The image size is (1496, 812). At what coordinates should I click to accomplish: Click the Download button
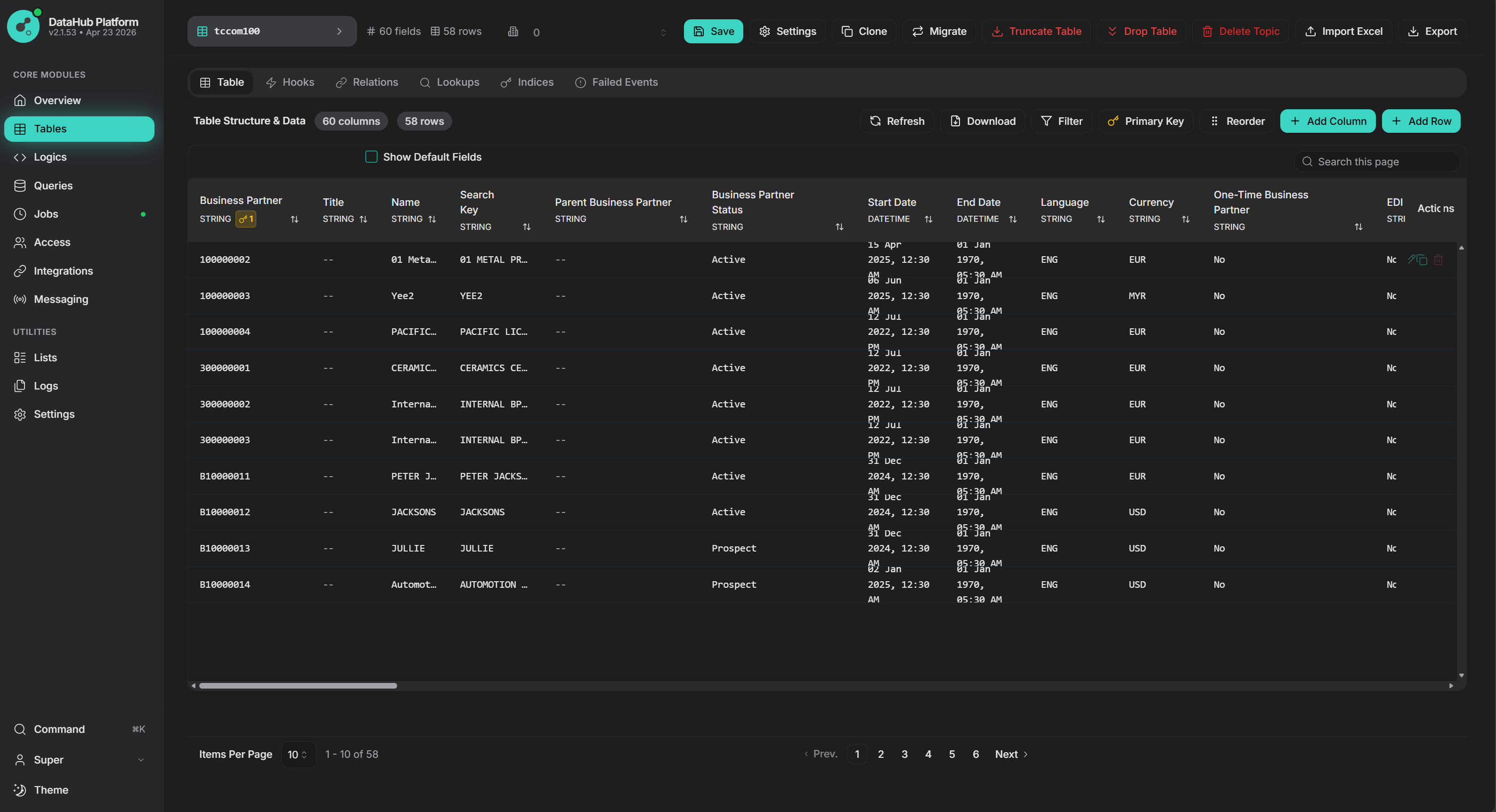[982, 121]
